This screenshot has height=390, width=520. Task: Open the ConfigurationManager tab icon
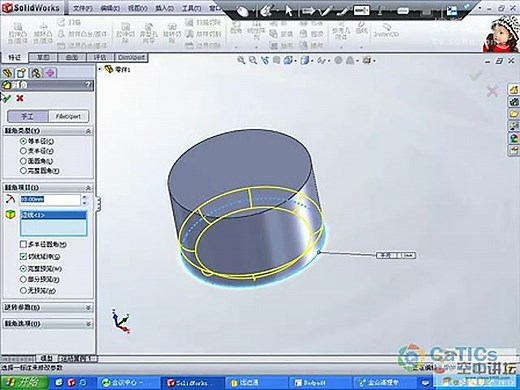point(36,73)
